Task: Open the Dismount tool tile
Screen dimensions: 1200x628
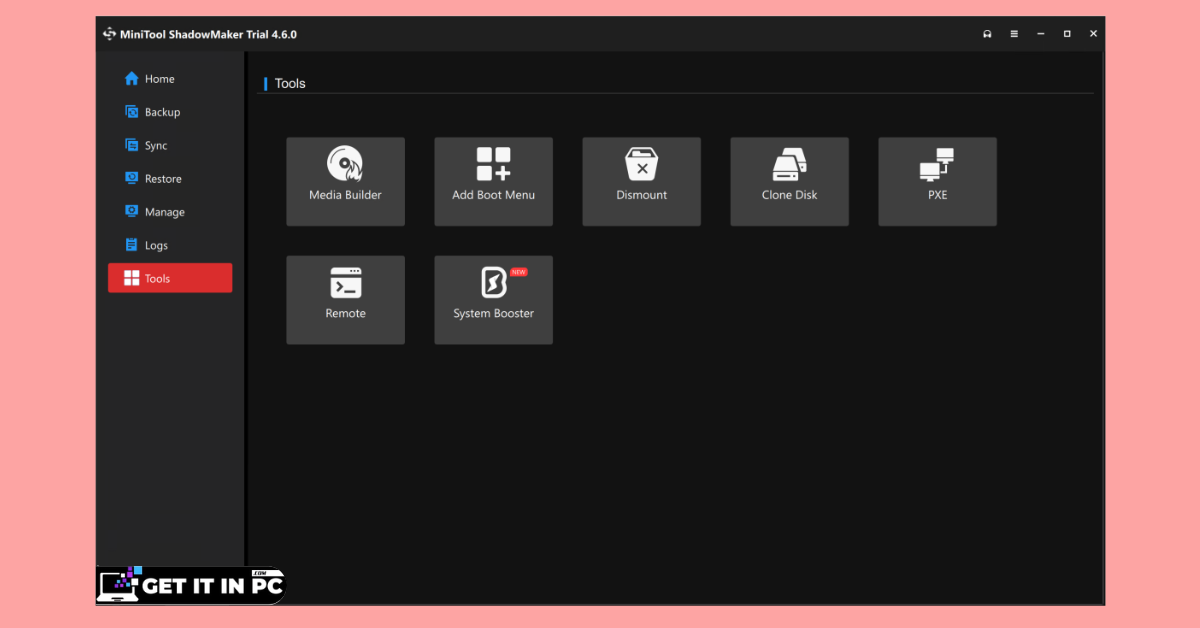Action: coord(641,181)
